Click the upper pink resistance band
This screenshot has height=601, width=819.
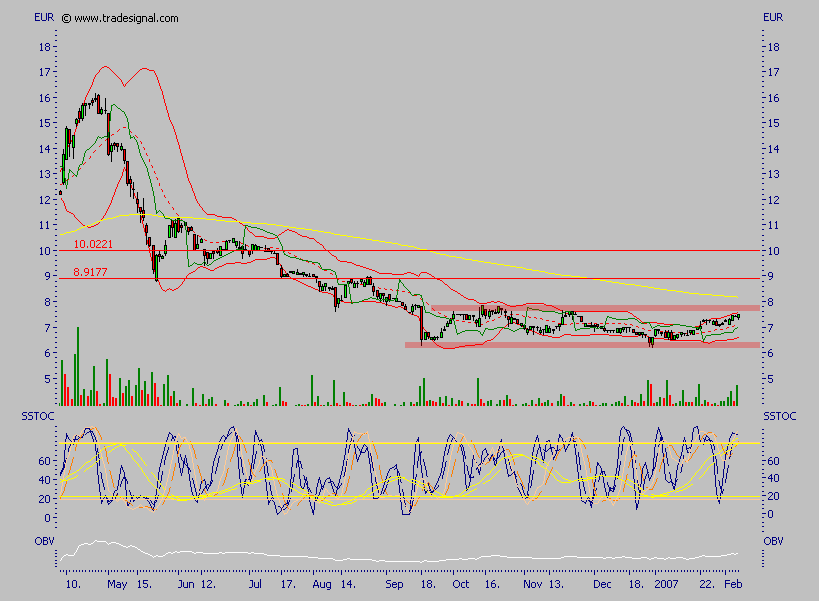pyautogui.click(x=595, y=308)
